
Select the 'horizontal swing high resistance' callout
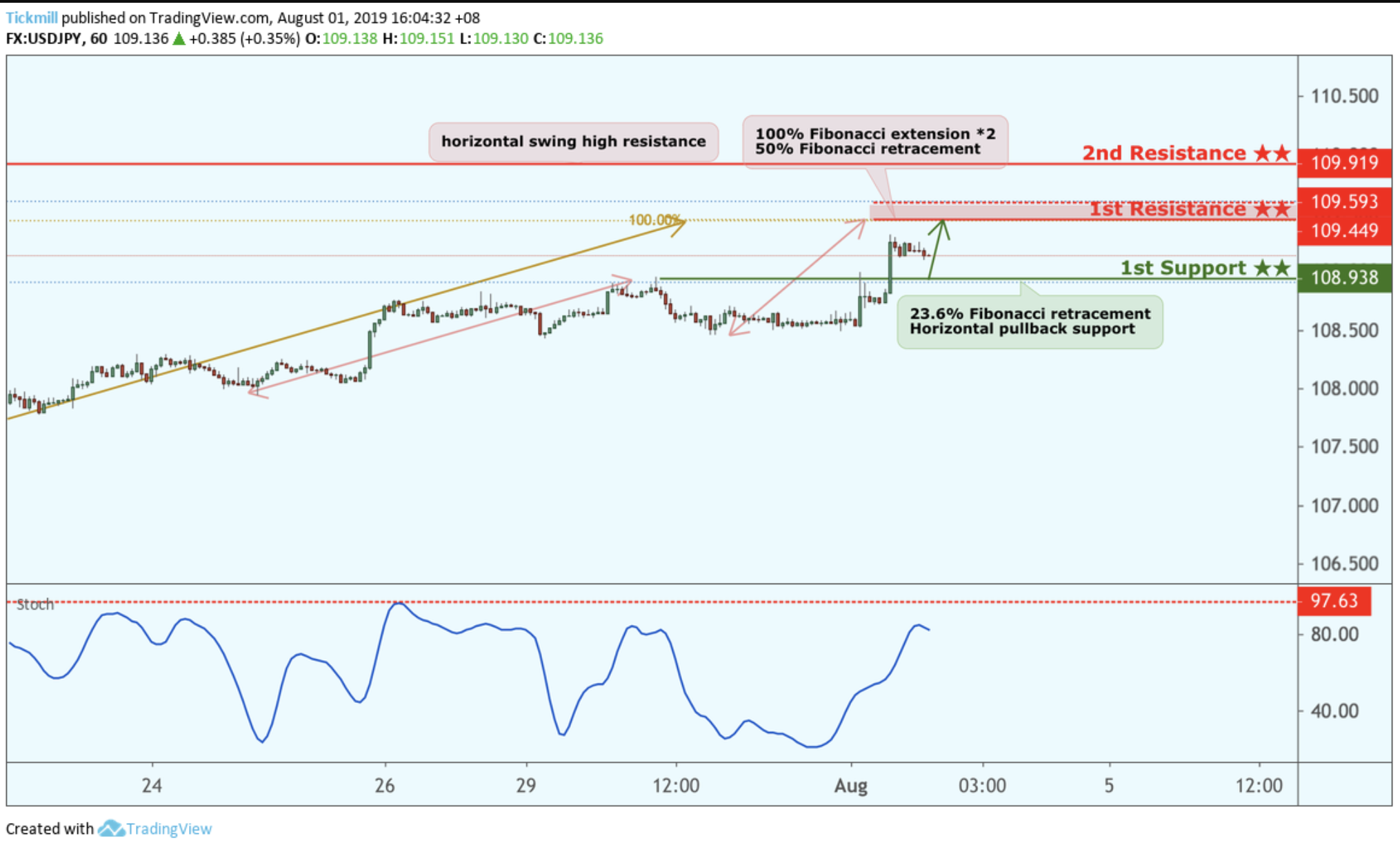[574, 142]
